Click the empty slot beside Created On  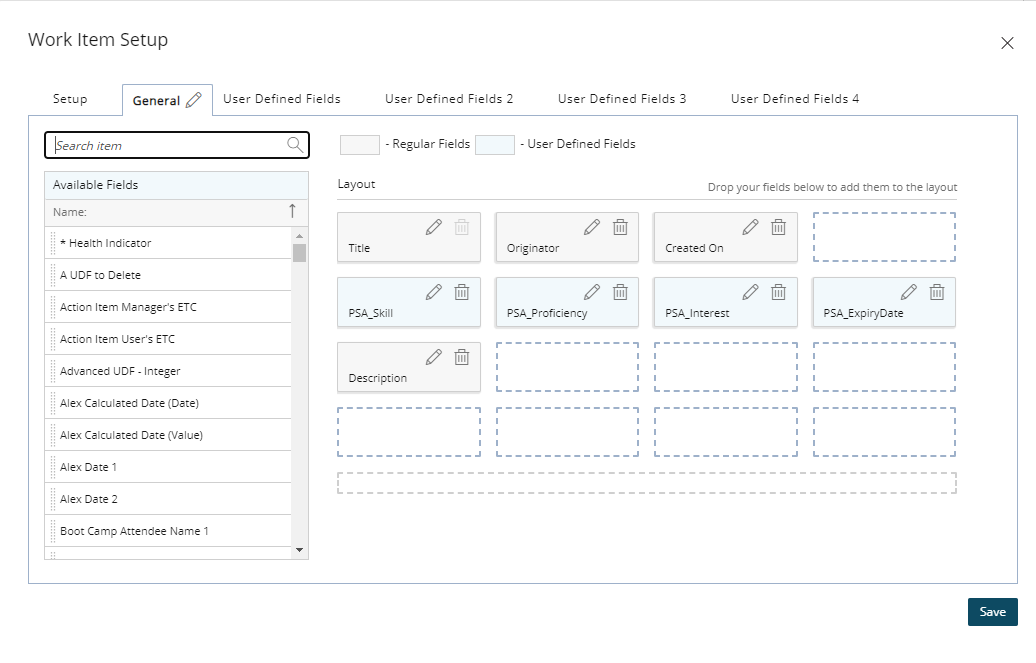pos(884,237)
